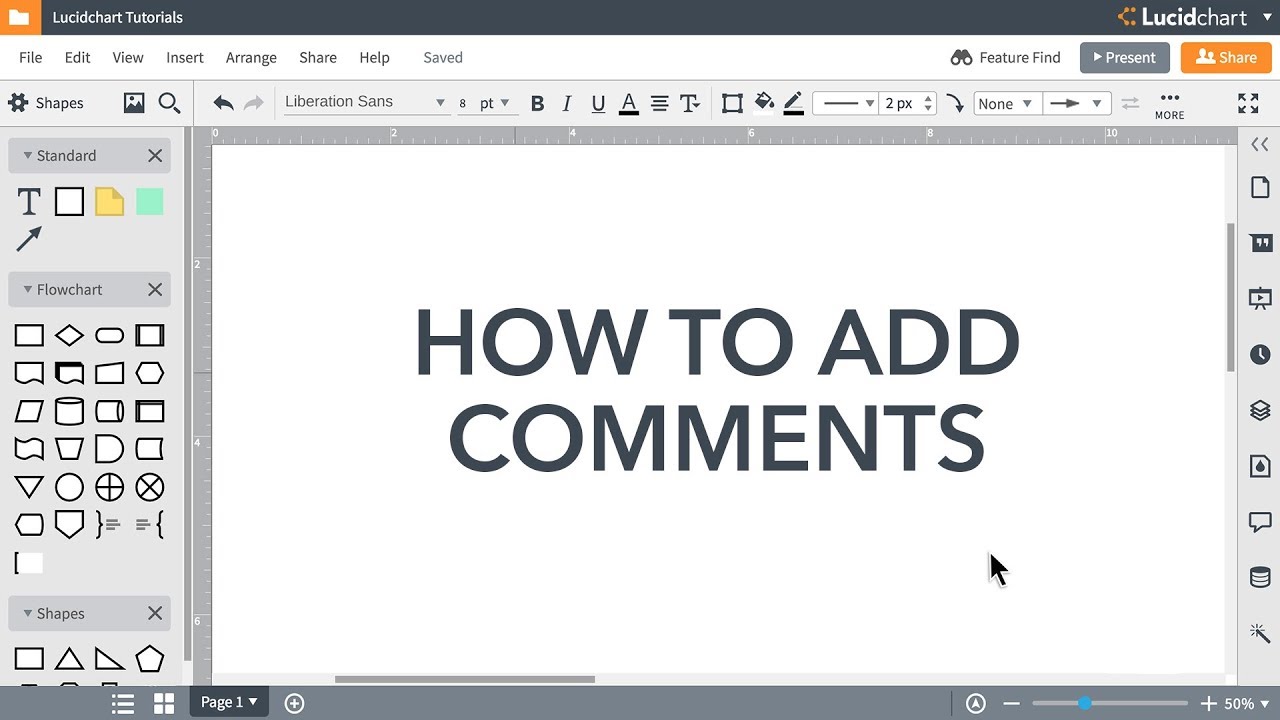The image size is (1280, 720).
Task: Open the Arrange menu
Action: (x=251, y=58)
